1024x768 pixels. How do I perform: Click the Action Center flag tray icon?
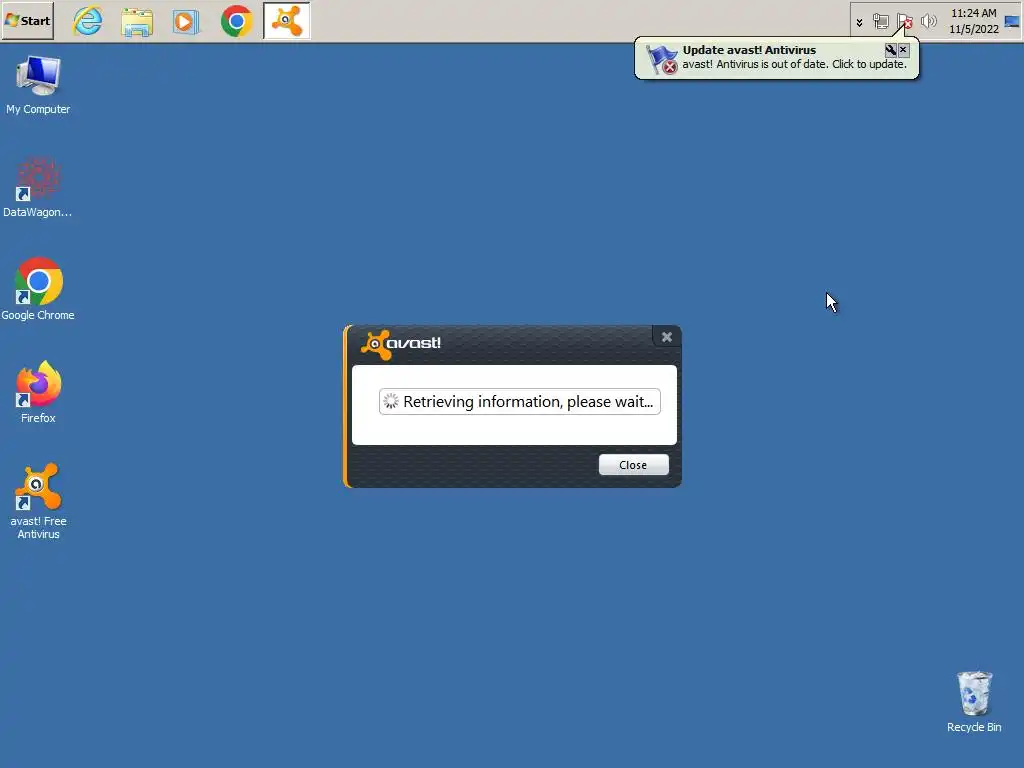[904, 22]
